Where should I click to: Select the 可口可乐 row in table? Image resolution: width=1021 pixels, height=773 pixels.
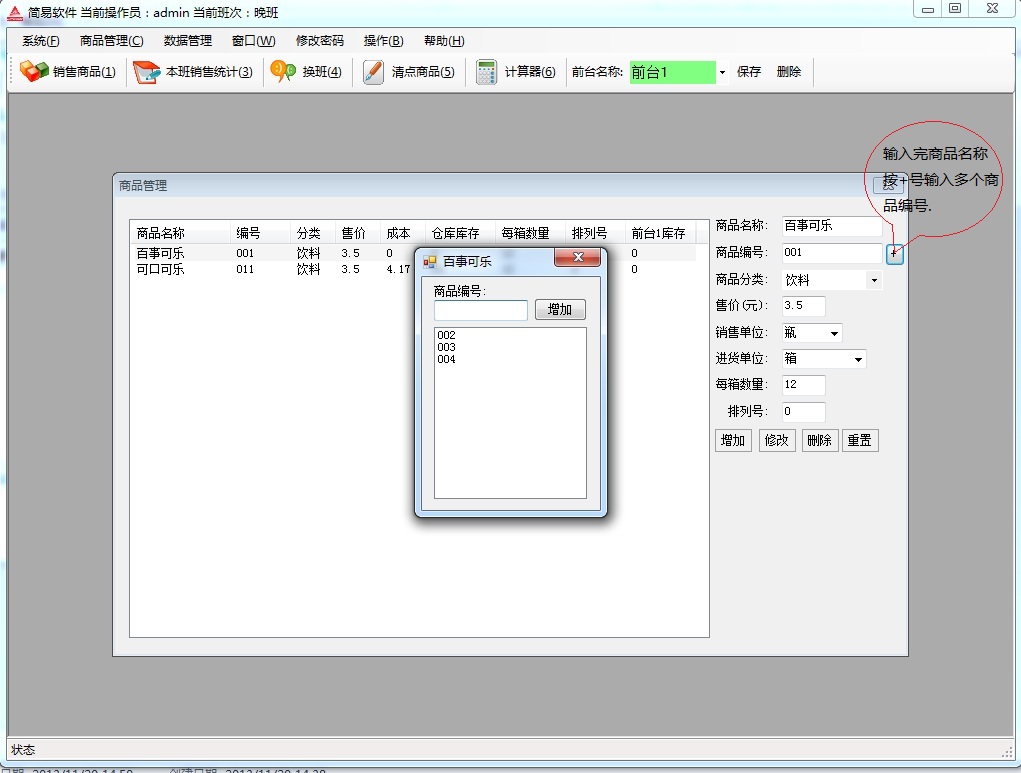click(161, 269)
